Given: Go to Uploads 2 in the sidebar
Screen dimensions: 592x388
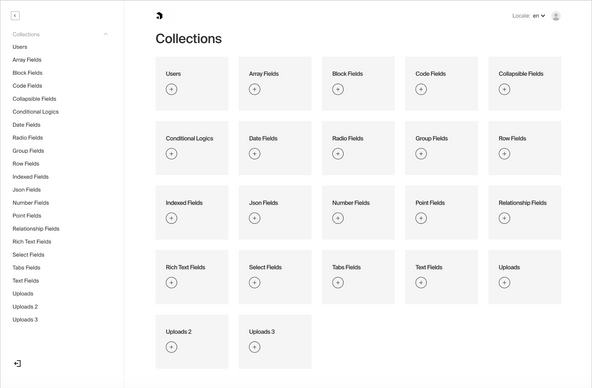Looking at the screenshot, I should click(25, 307).
